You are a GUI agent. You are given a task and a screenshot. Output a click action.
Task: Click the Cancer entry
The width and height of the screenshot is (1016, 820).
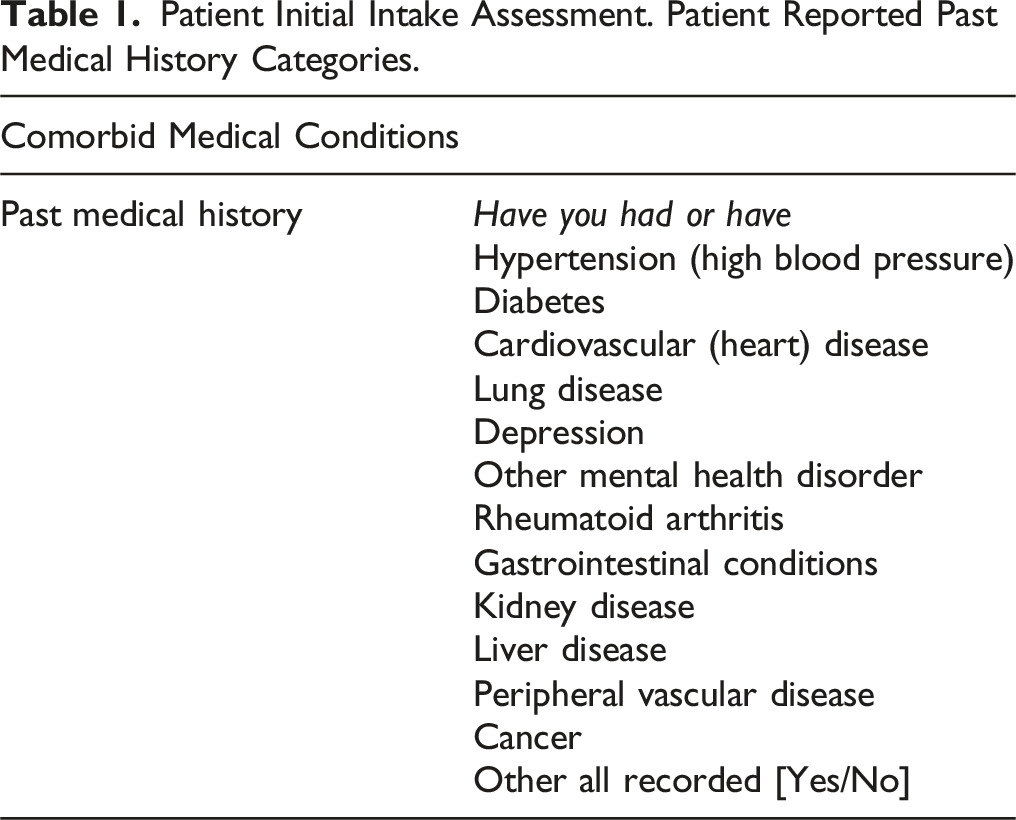[x=527, y=738]
